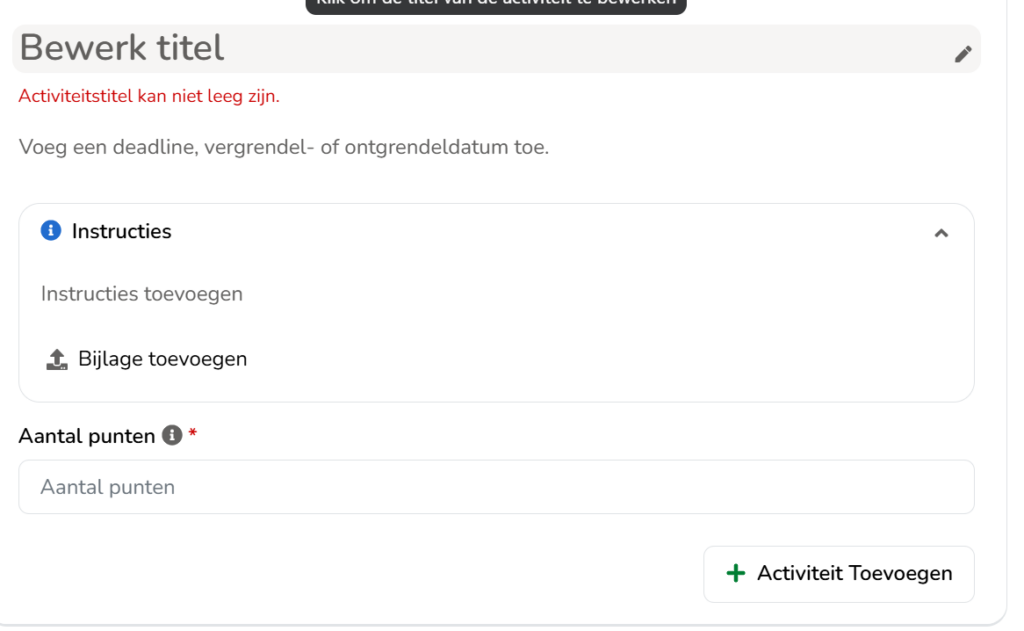Screen dimensions: 1024x631
Task: Click the gray info icon beside Aantal punten
Action: point(172,435)
